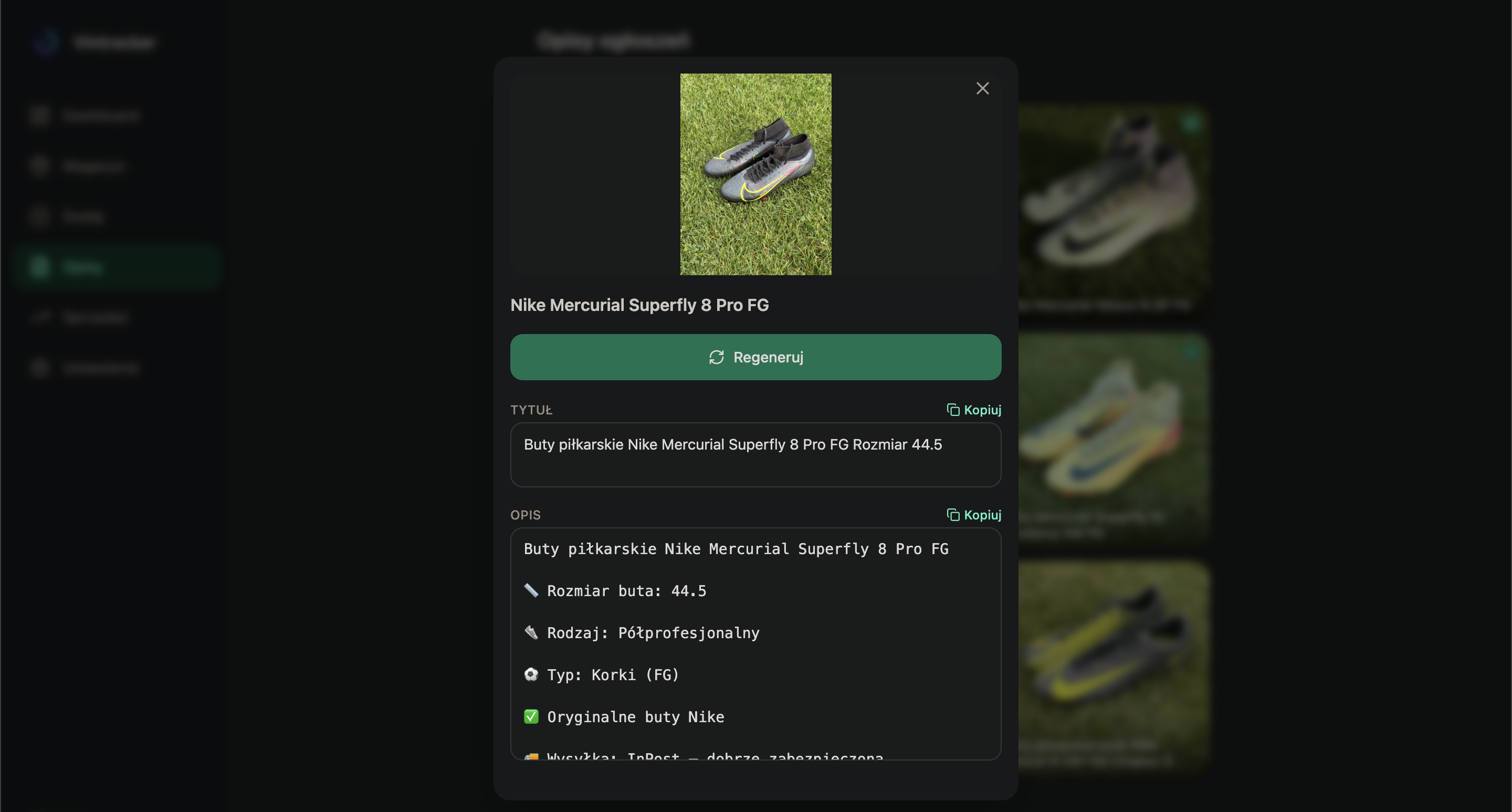Close the product description dialog
This screenshot has width=1512, height=812.
click(983, 88)
